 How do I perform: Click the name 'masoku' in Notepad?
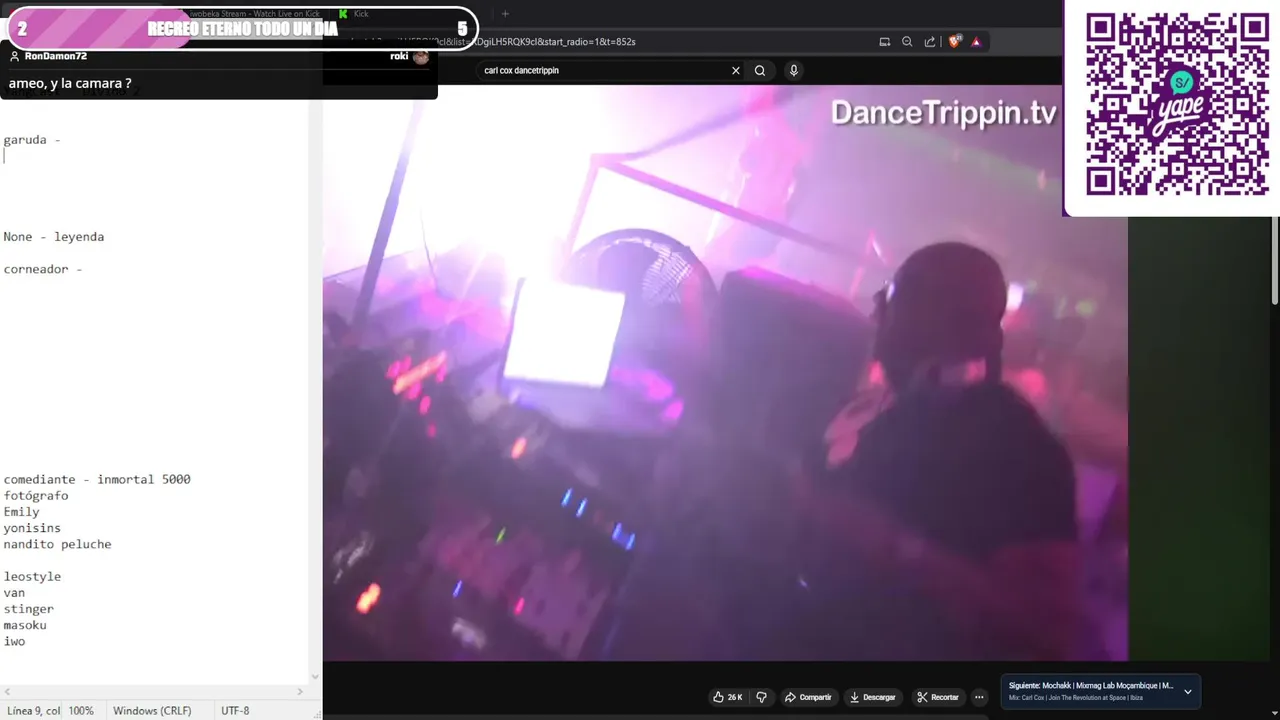[x=25, y=625]
